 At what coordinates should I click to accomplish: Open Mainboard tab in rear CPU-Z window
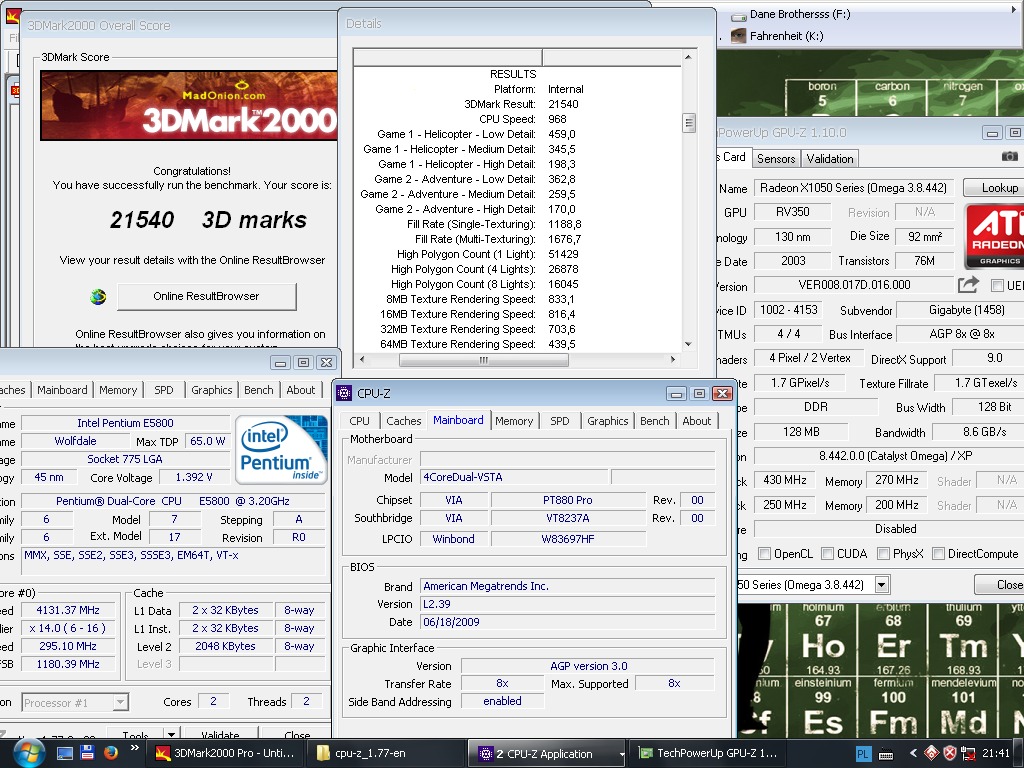pyautogui.click(x=62, y=390)
